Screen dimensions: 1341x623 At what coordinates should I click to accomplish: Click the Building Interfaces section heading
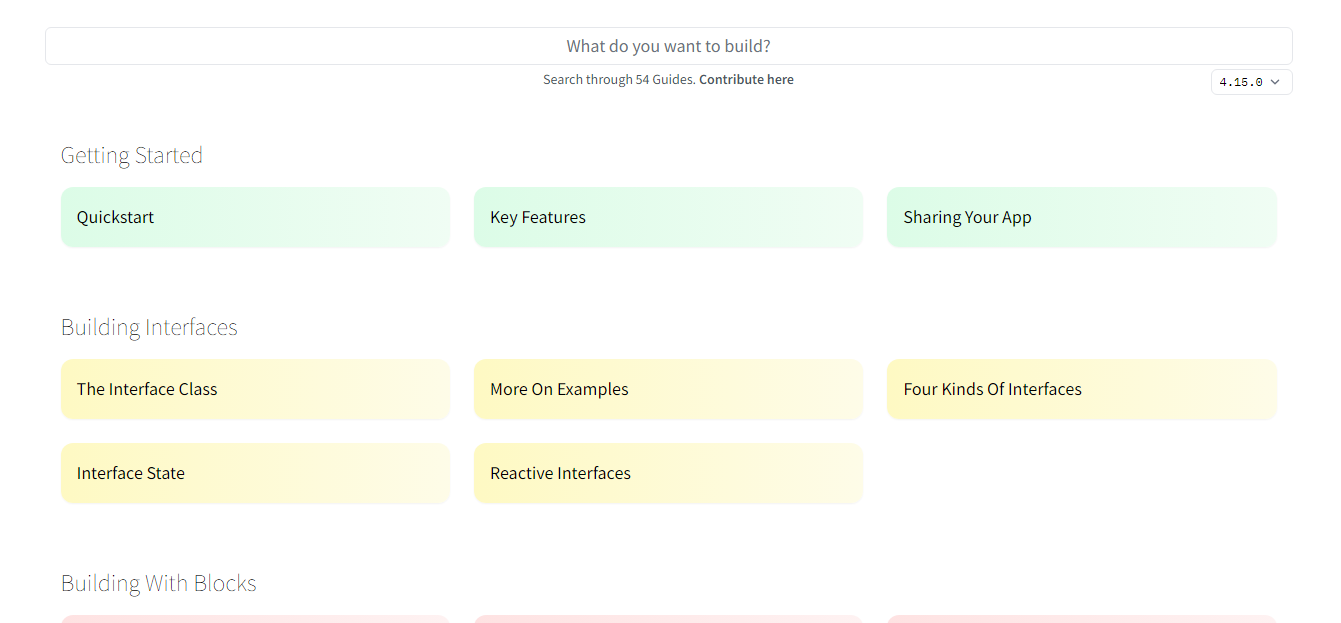tap(149, 327)
